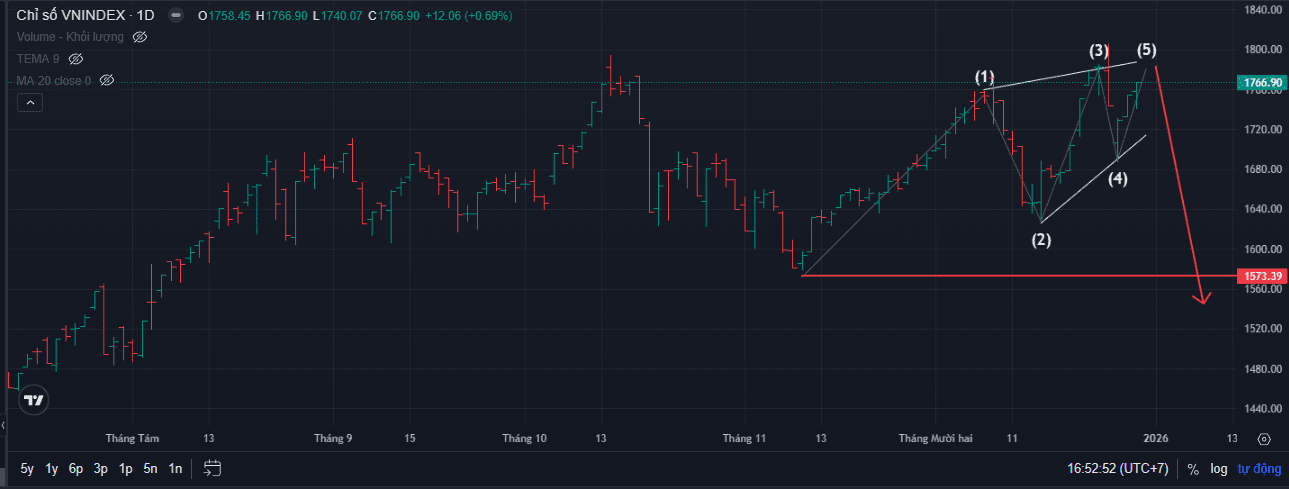Select the wave (2) label on chart

(1042, 239)
